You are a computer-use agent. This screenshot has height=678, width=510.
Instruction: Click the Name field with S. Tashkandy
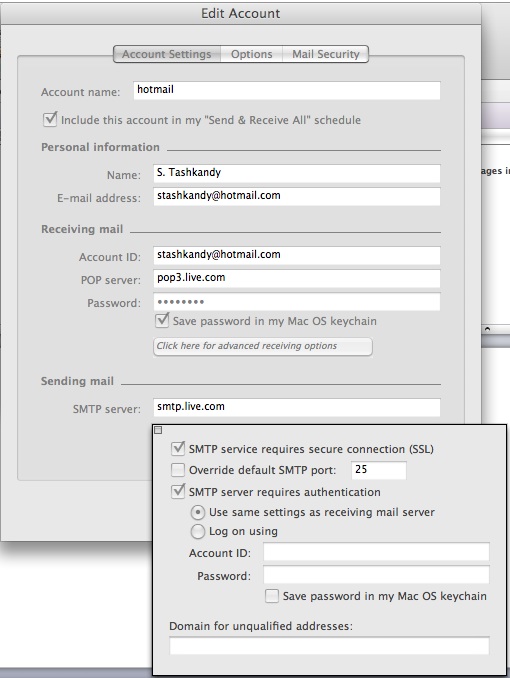click(297, 173)
